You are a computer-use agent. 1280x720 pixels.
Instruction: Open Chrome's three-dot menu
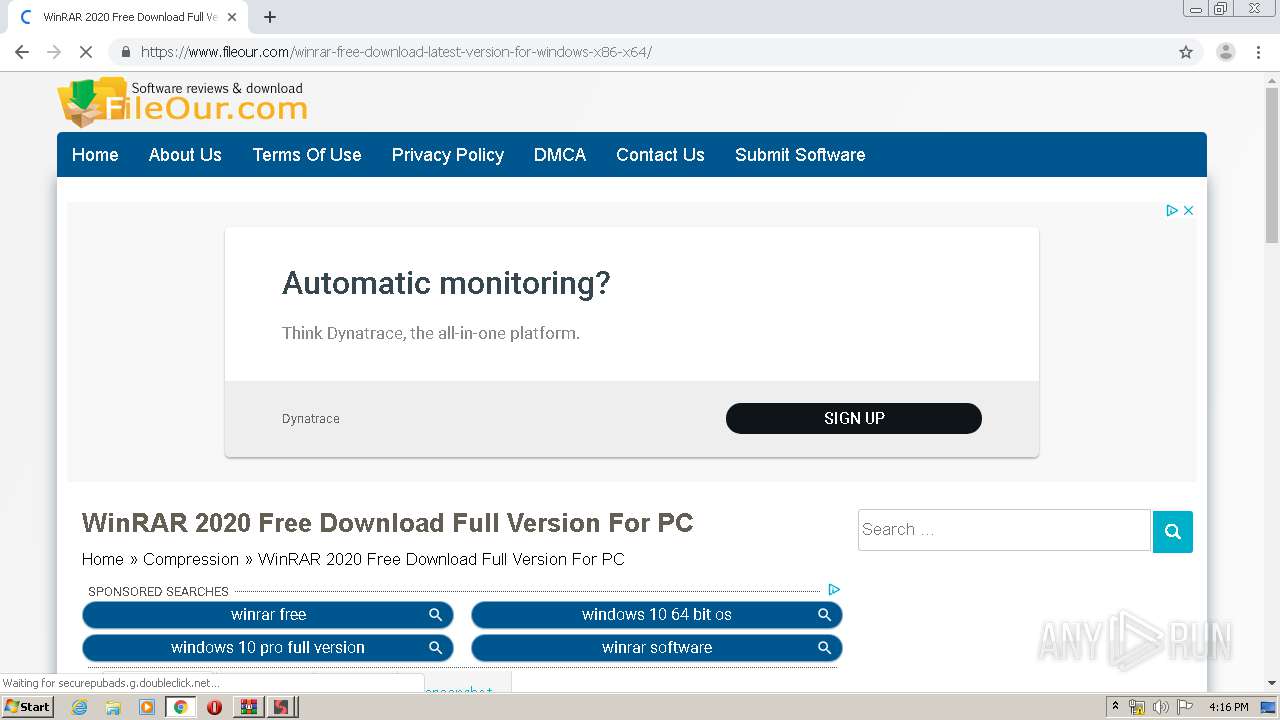(x=1258, y=52)
